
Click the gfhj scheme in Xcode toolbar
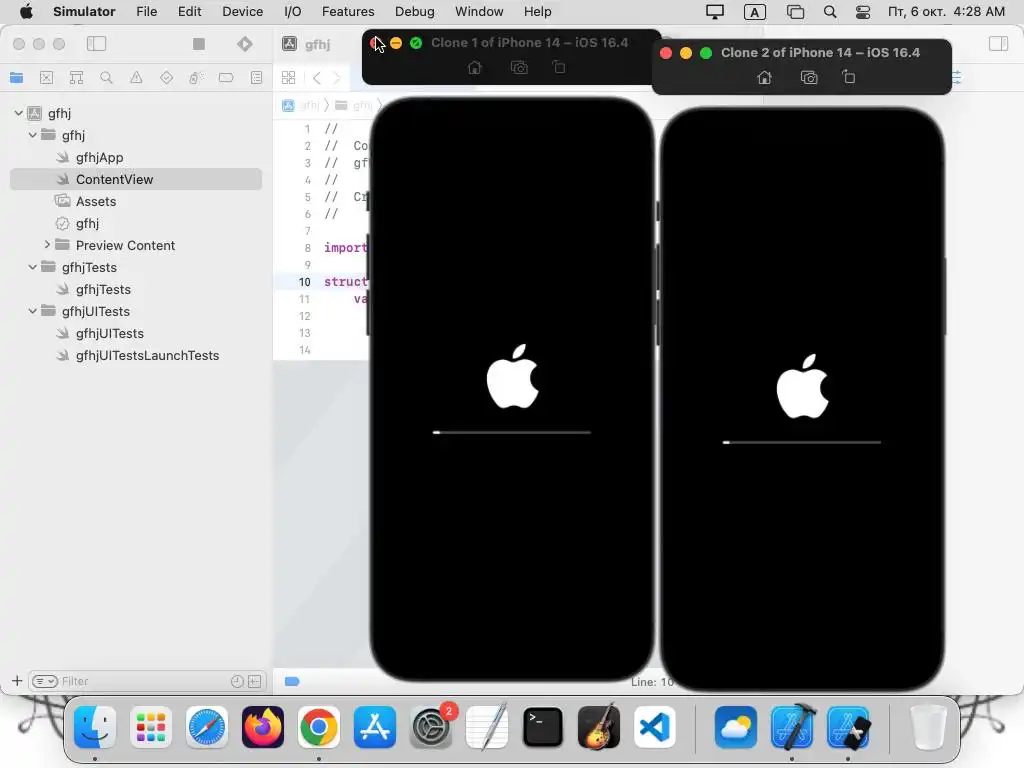pyautogui.click(x=307, y=44)
